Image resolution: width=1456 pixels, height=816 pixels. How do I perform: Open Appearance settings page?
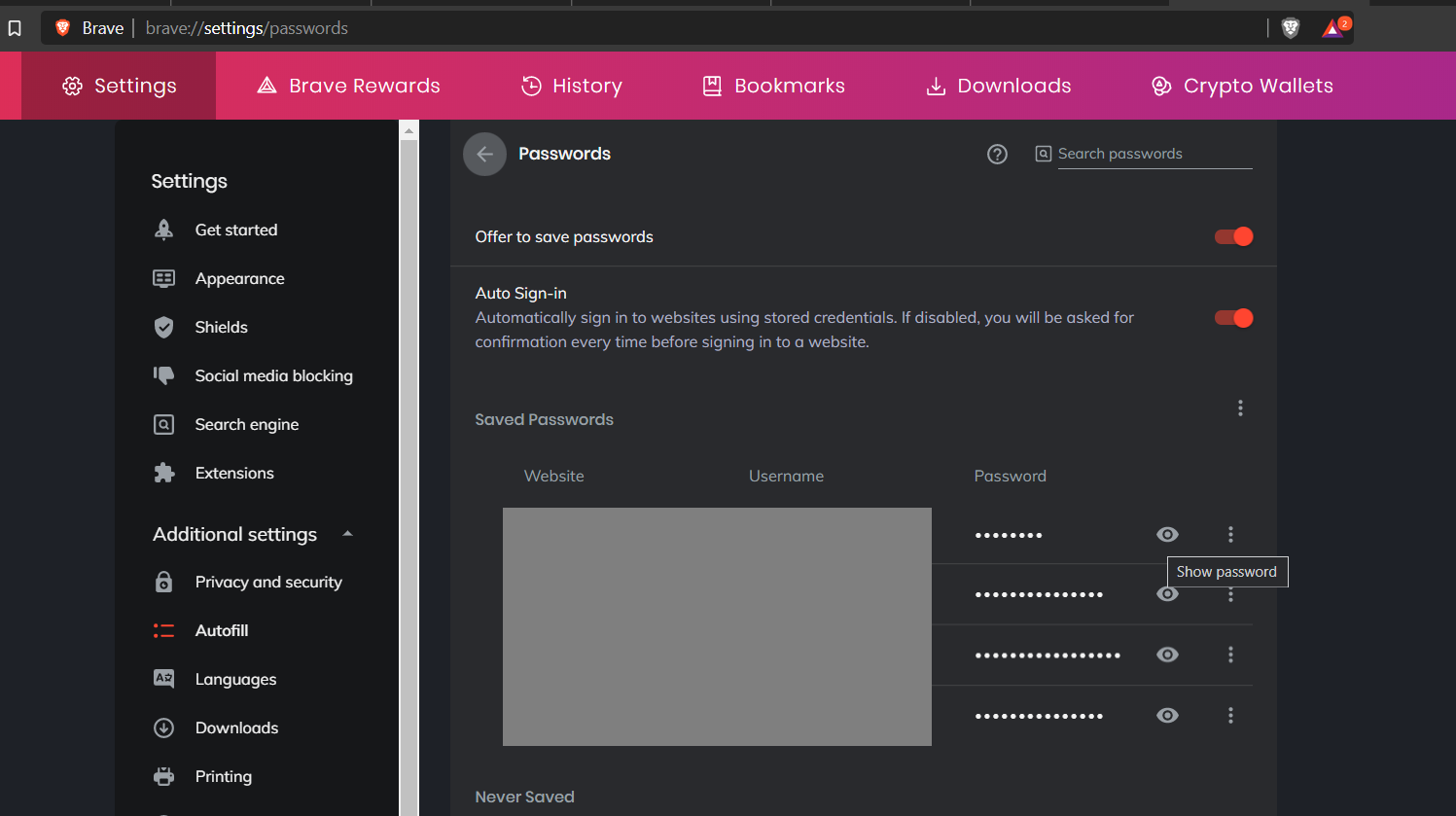[x=240, y=278]
